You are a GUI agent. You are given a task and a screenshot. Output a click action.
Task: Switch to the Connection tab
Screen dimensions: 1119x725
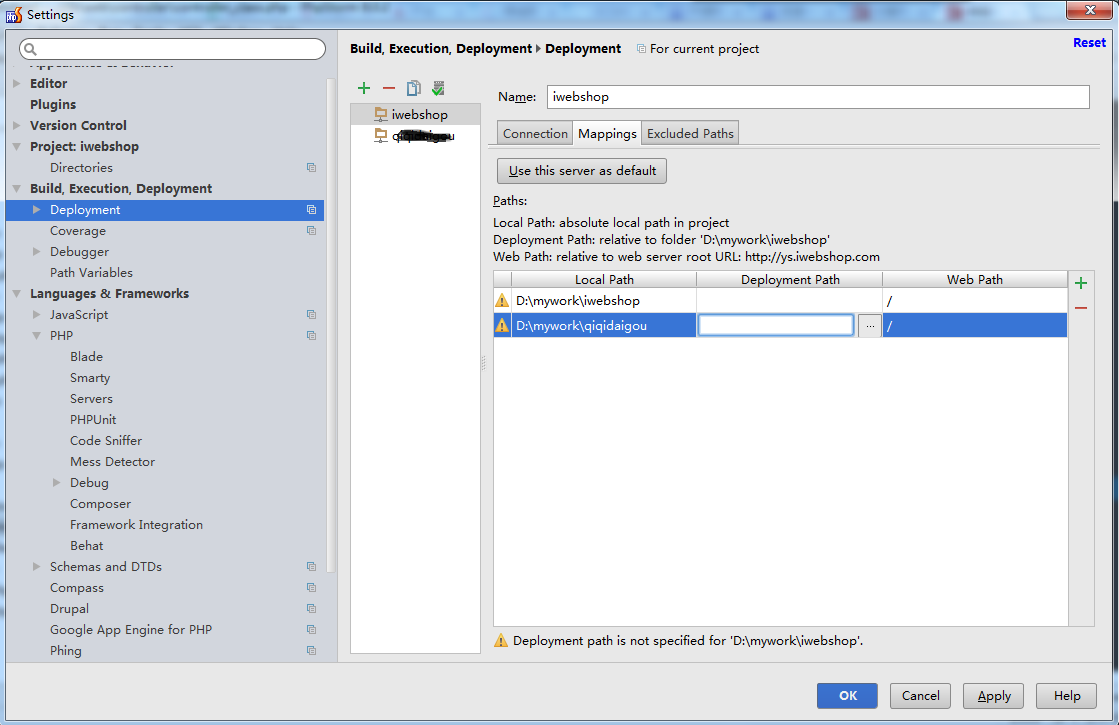534,132
